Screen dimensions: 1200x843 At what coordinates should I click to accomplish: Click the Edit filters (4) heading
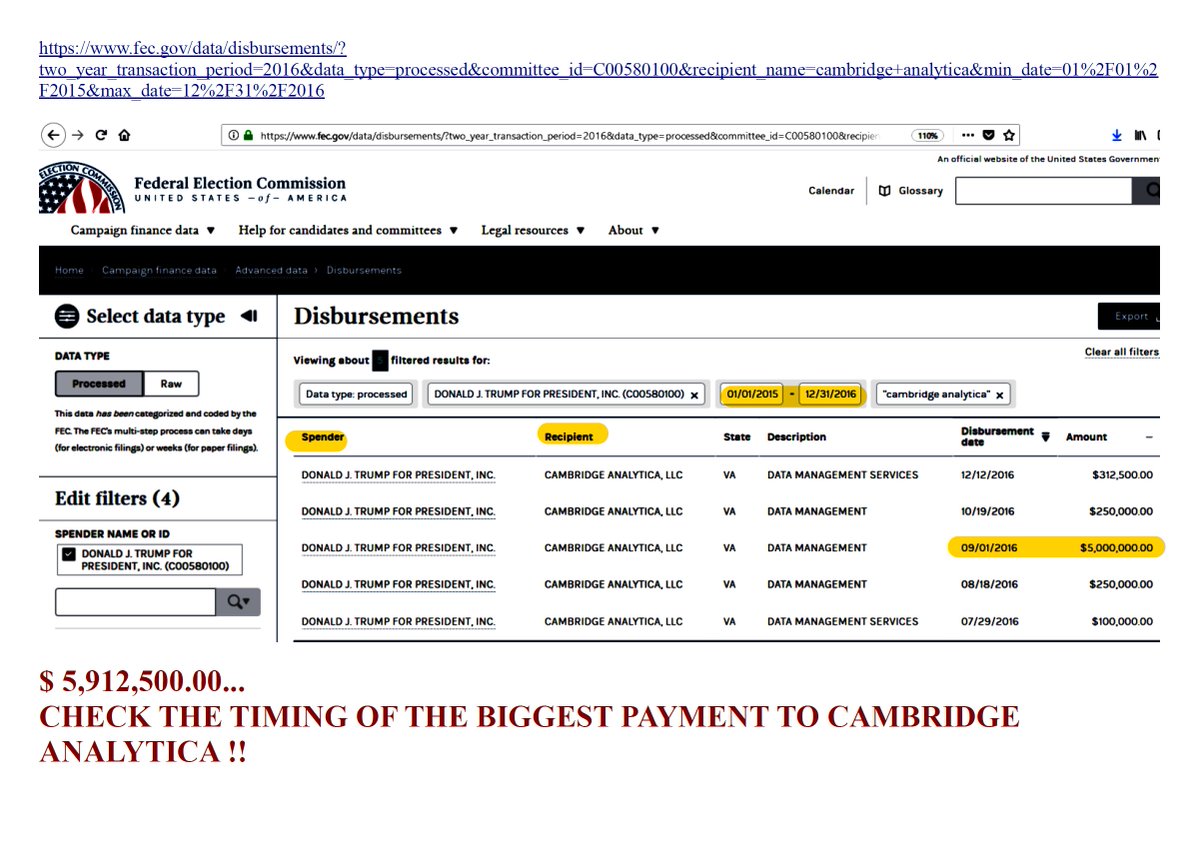[x=117, y=498]
